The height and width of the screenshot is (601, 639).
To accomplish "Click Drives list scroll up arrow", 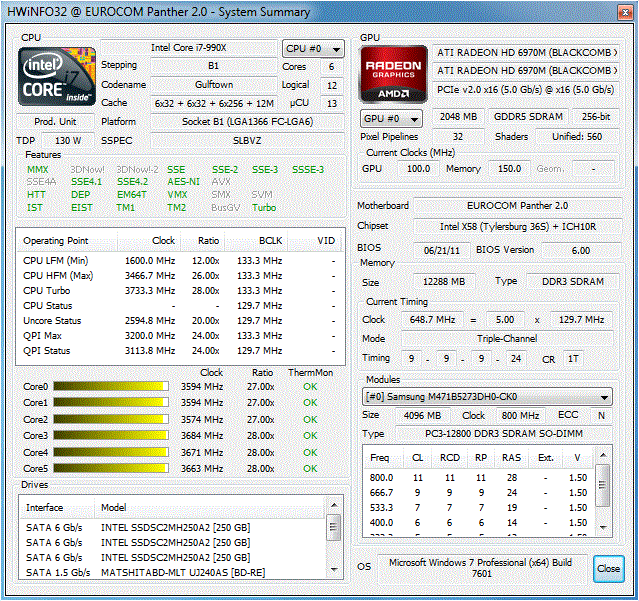I will [334, 505].
